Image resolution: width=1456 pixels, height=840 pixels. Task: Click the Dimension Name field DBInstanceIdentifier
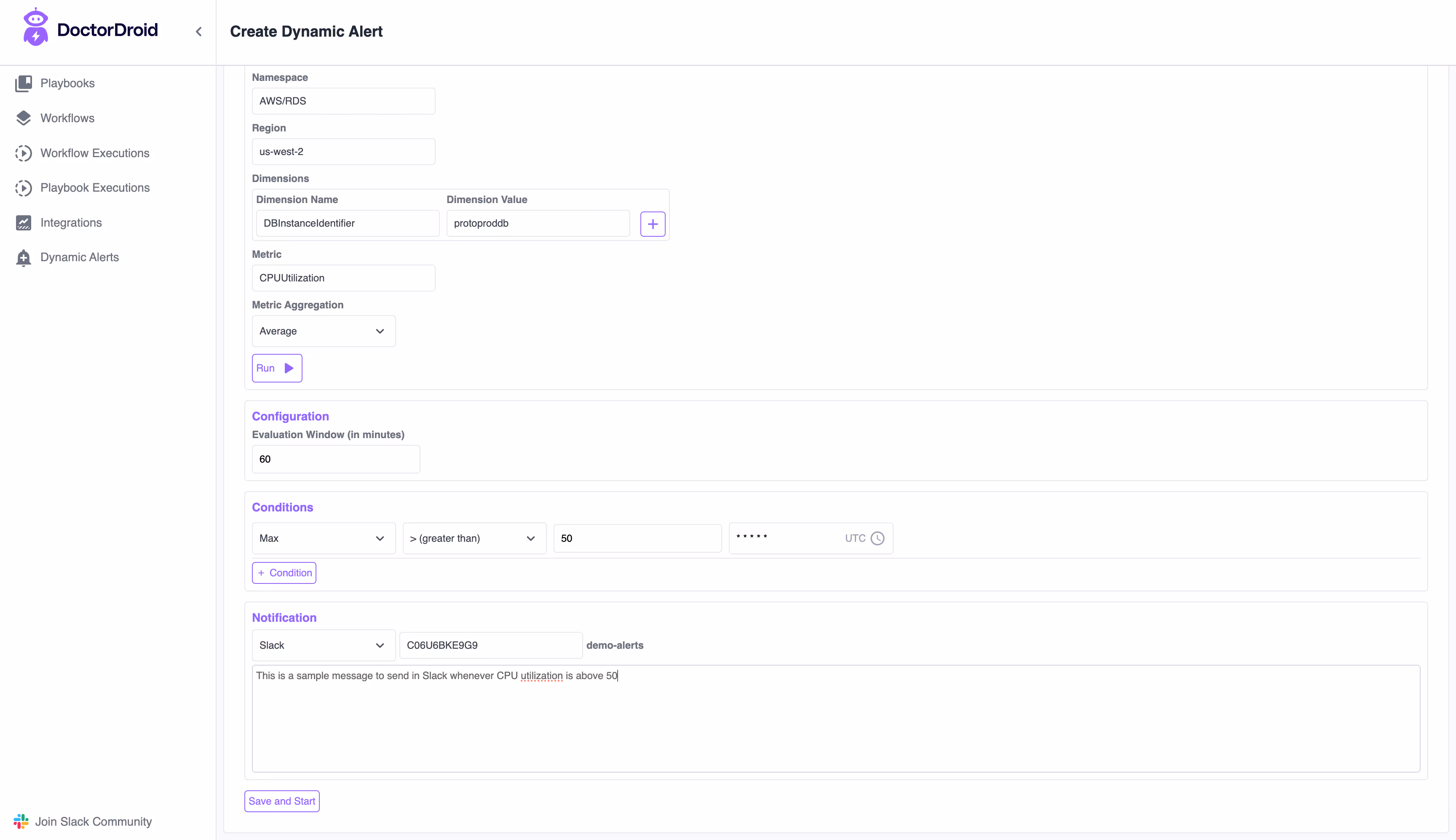pyautogui.click(x=347, y=223)
